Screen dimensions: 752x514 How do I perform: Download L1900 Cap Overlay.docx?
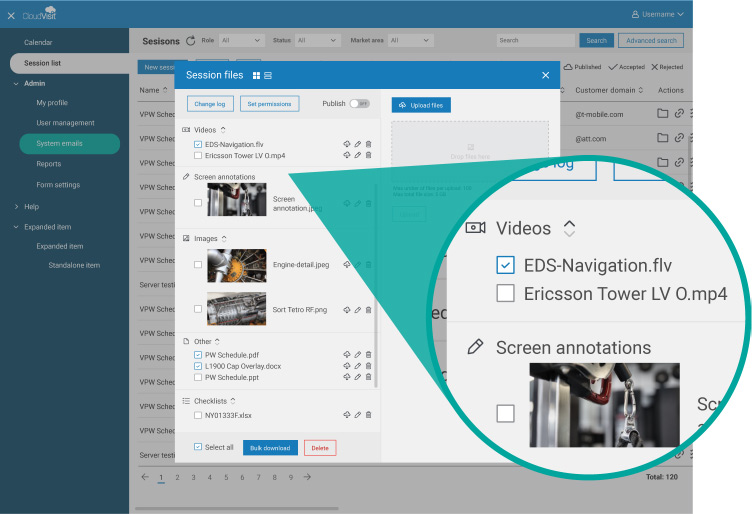point(347,365)
